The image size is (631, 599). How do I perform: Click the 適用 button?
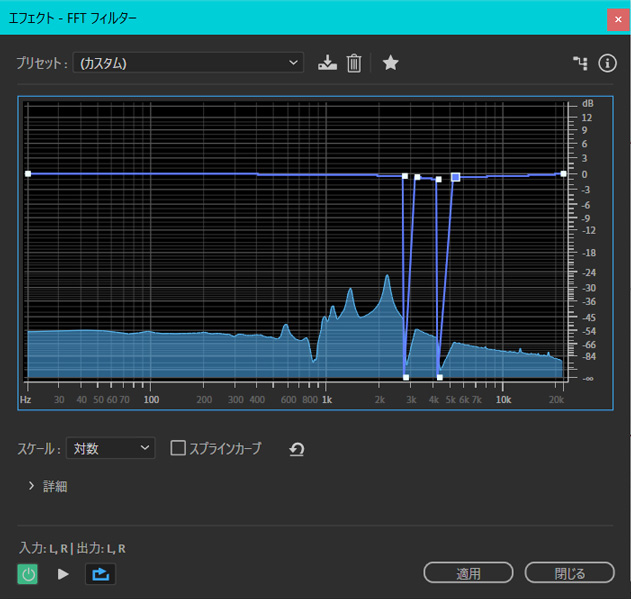pos(468,573)
